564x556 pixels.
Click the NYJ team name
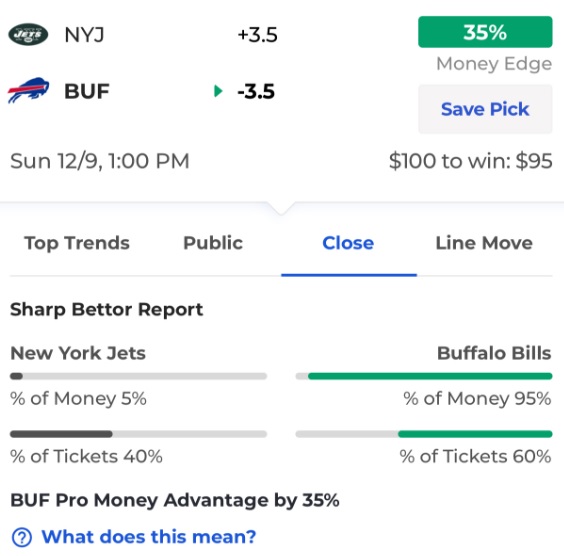tap(85, 35)
